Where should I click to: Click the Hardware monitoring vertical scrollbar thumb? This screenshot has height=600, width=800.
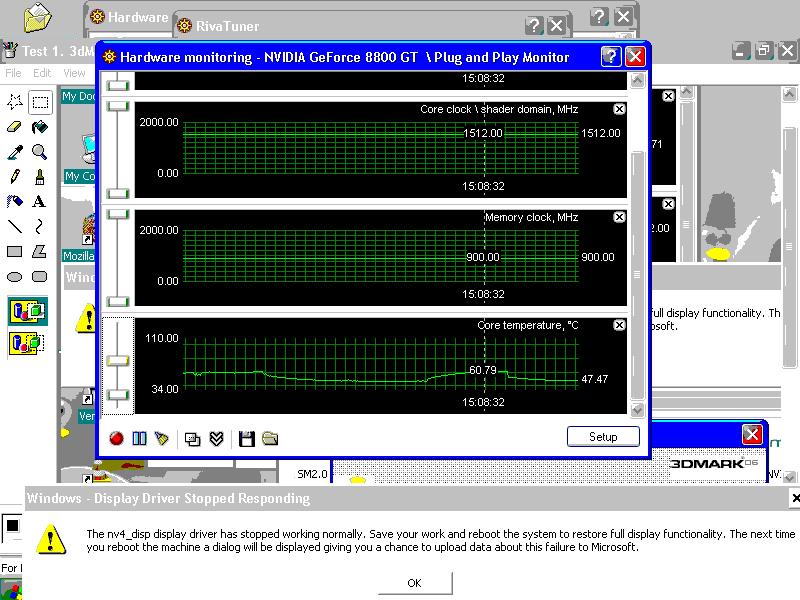638,276
